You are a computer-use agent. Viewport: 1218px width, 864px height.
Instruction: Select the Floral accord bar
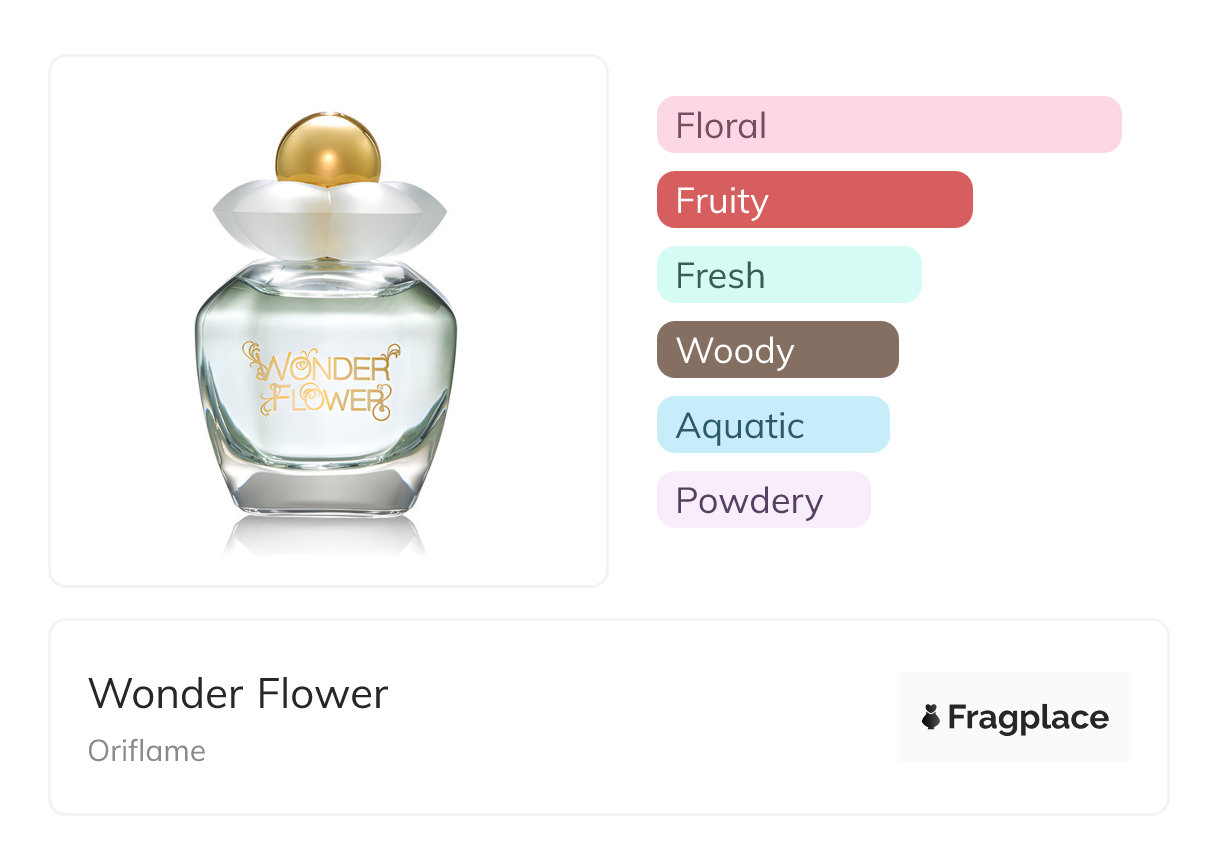point(888,125)
